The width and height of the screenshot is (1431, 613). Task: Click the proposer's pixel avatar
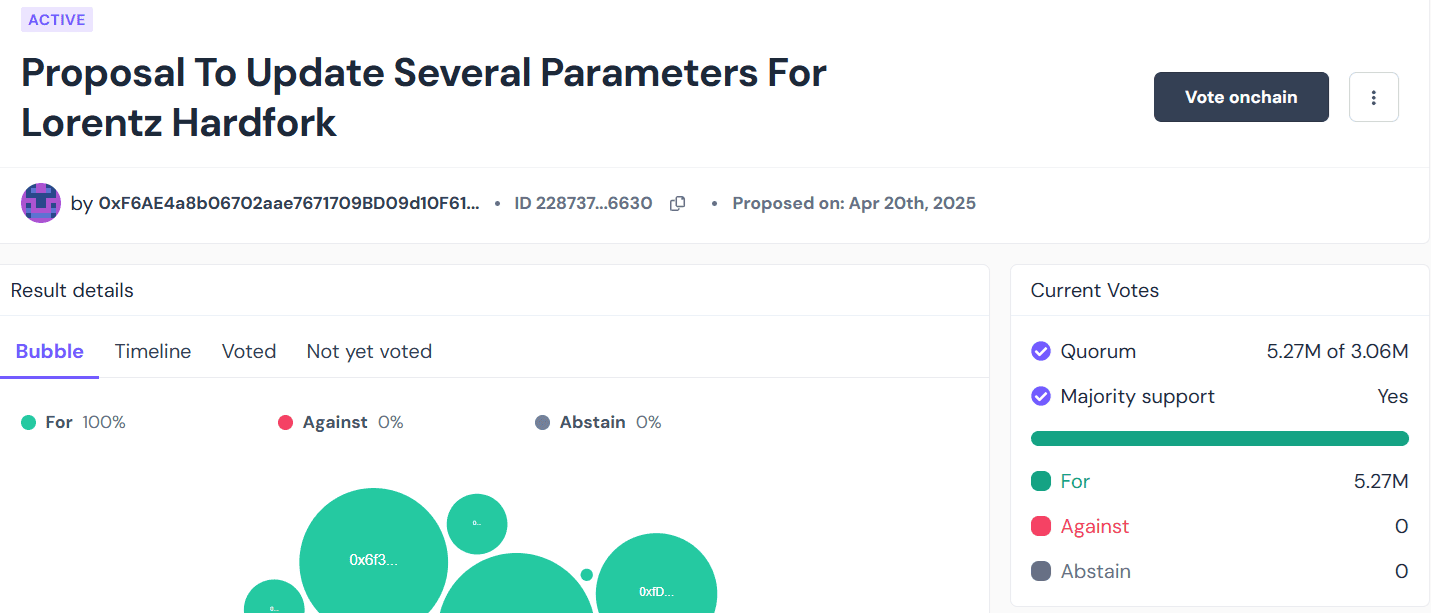(x=41, y=203)
